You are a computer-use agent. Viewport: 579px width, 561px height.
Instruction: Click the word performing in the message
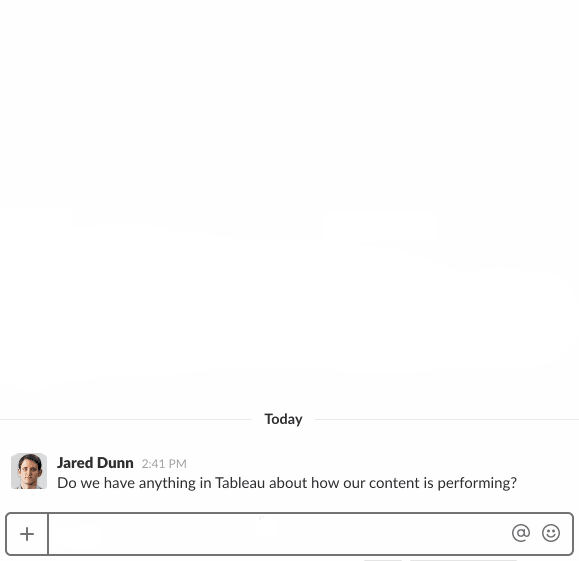[x=477, y=484]
